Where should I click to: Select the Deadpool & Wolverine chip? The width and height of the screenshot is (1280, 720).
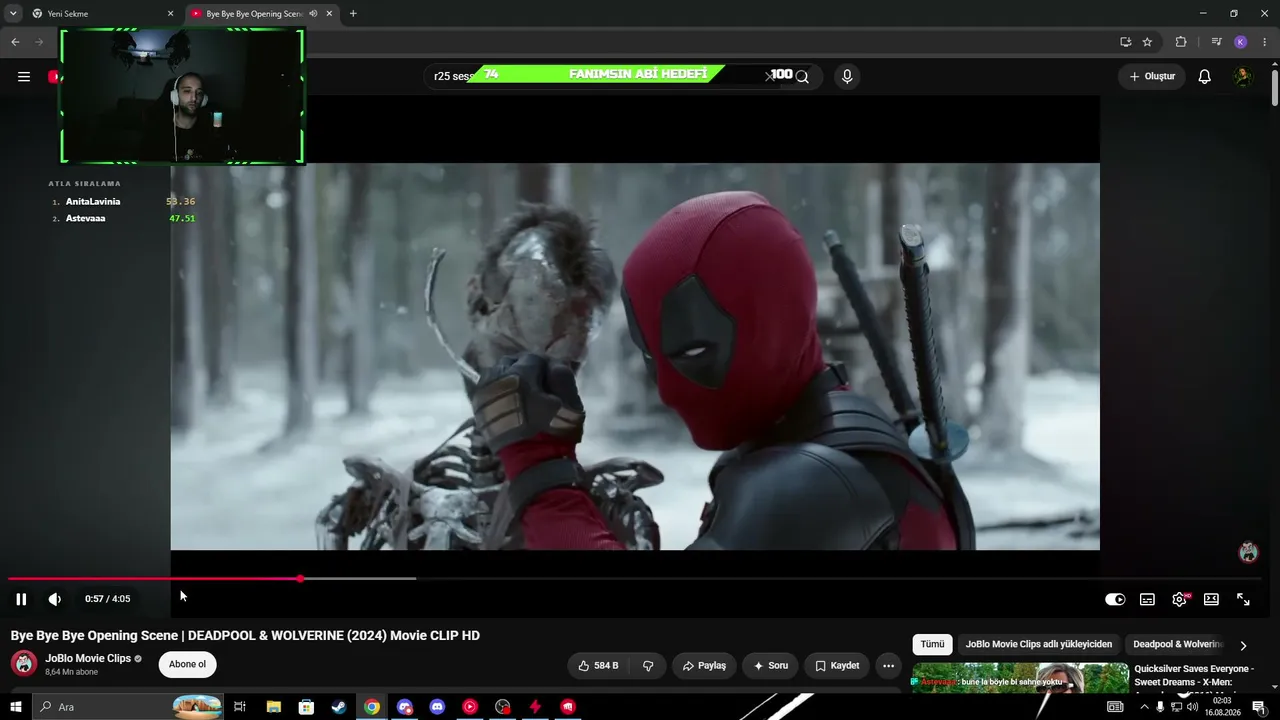[x=1177, y=645]
